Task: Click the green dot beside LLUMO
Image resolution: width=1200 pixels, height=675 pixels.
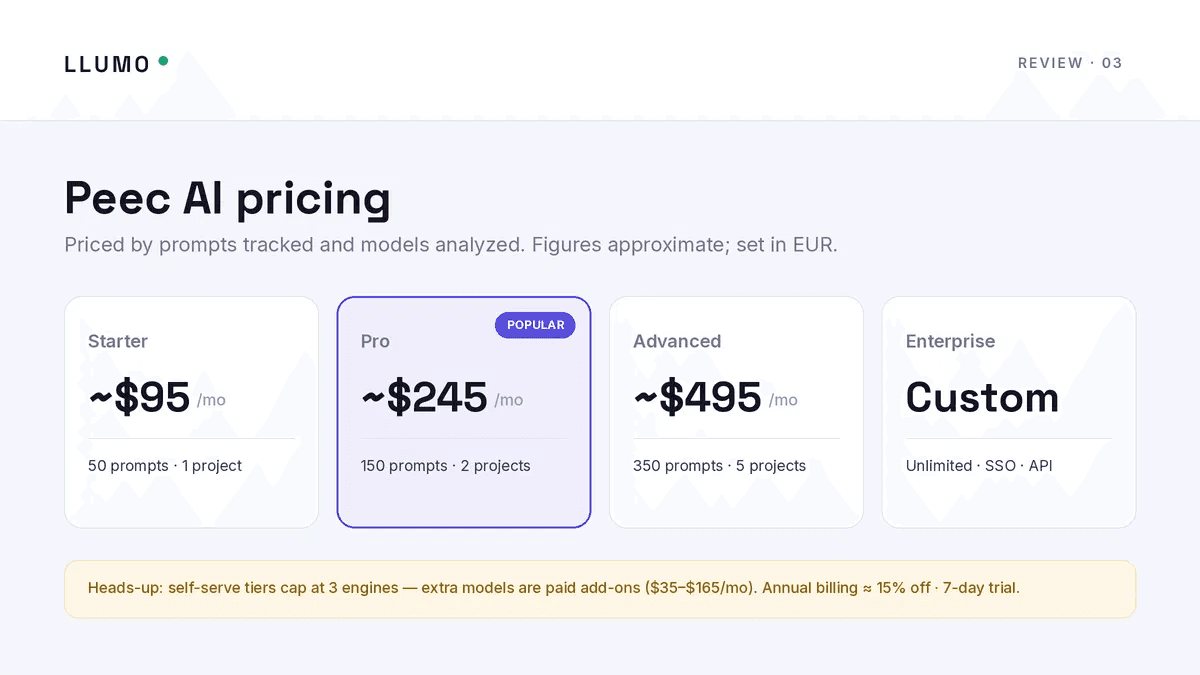Action: (163, 61)
